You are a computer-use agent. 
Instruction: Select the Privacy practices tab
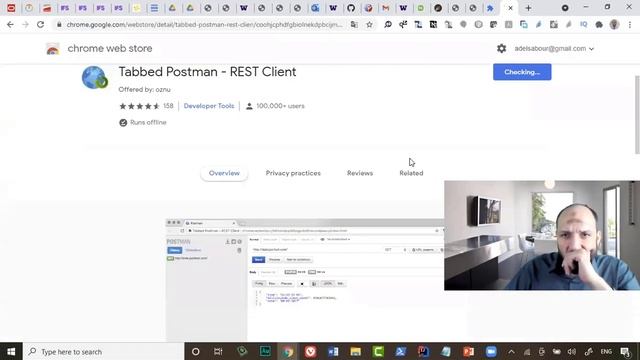point(293,173)
